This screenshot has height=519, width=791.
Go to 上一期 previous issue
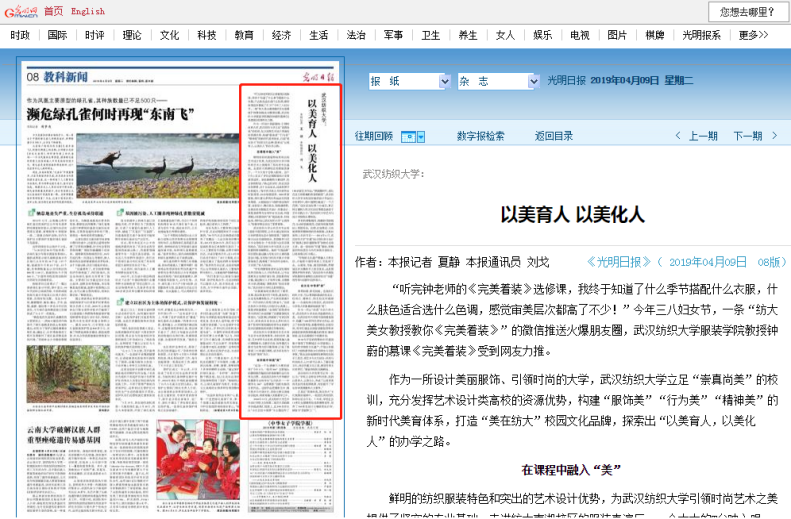pos(703,136)
